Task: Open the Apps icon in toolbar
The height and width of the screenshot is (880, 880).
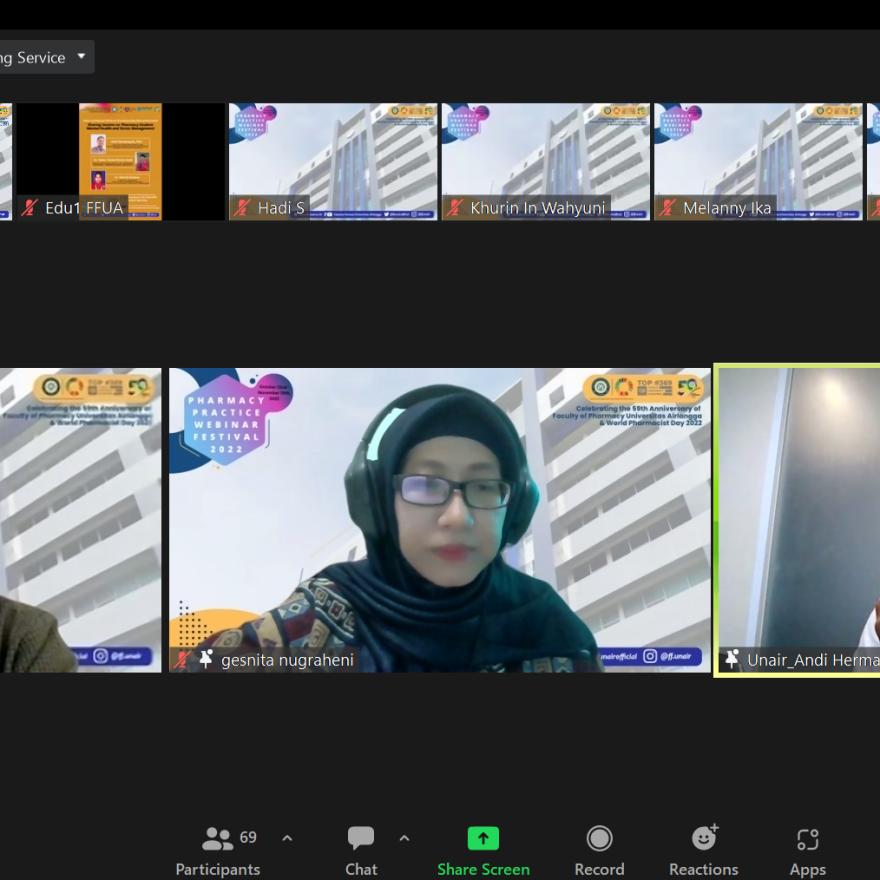Action: (x=807, y=838)
